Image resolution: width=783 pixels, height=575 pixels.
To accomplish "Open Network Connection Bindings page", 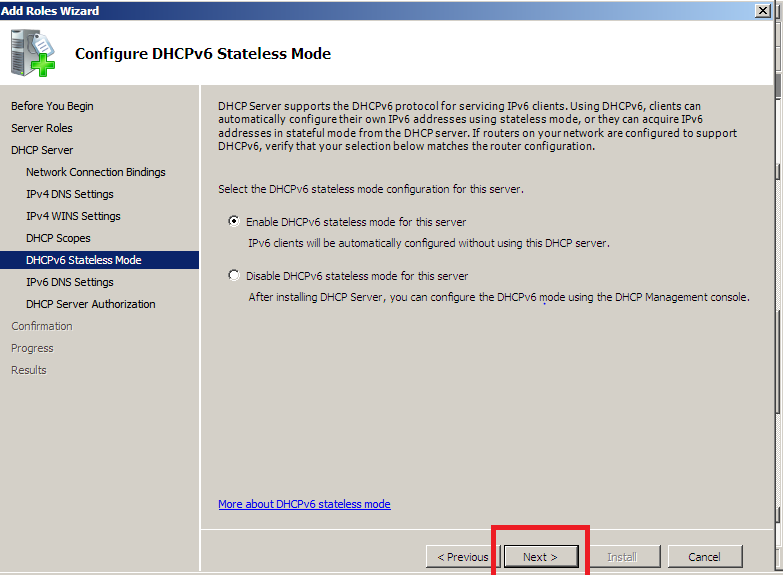I will click(x=95, y=172).
